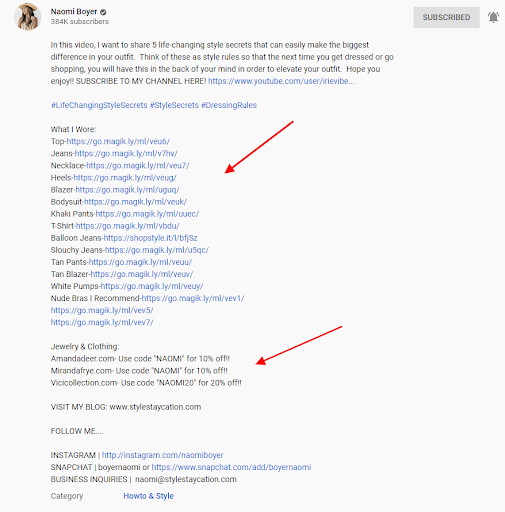Image resolution: width=505 pixels, height=512 pixels.
Task: Open the Top link ending veu6
Action: [x=118, y=141]
